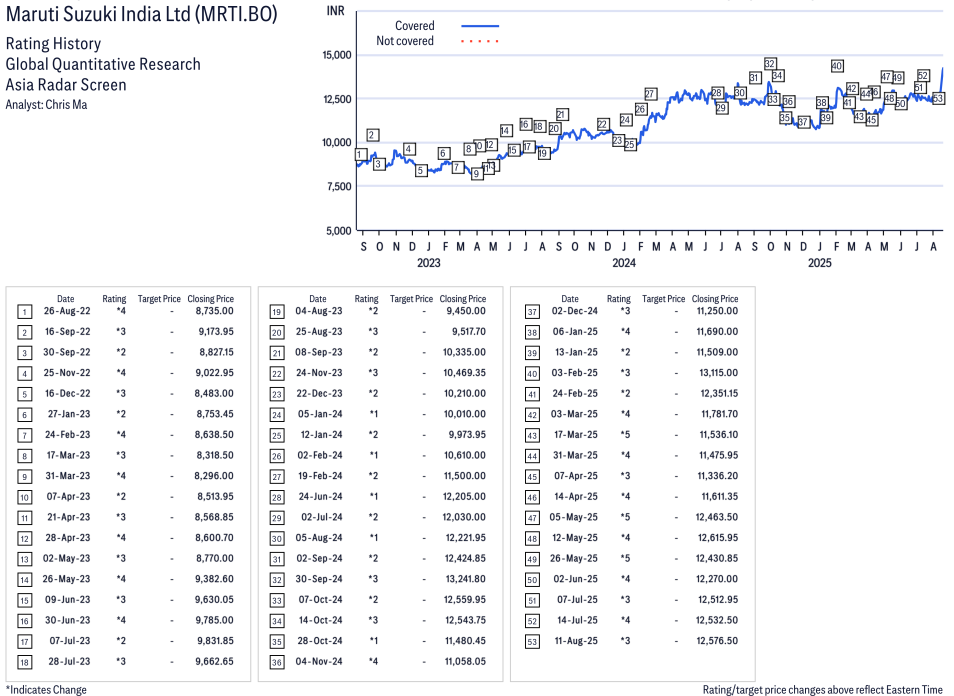
Task: Click chart marker 32 at the October 2024 peak
Action: pyautogui.click(x=770, y=63)
